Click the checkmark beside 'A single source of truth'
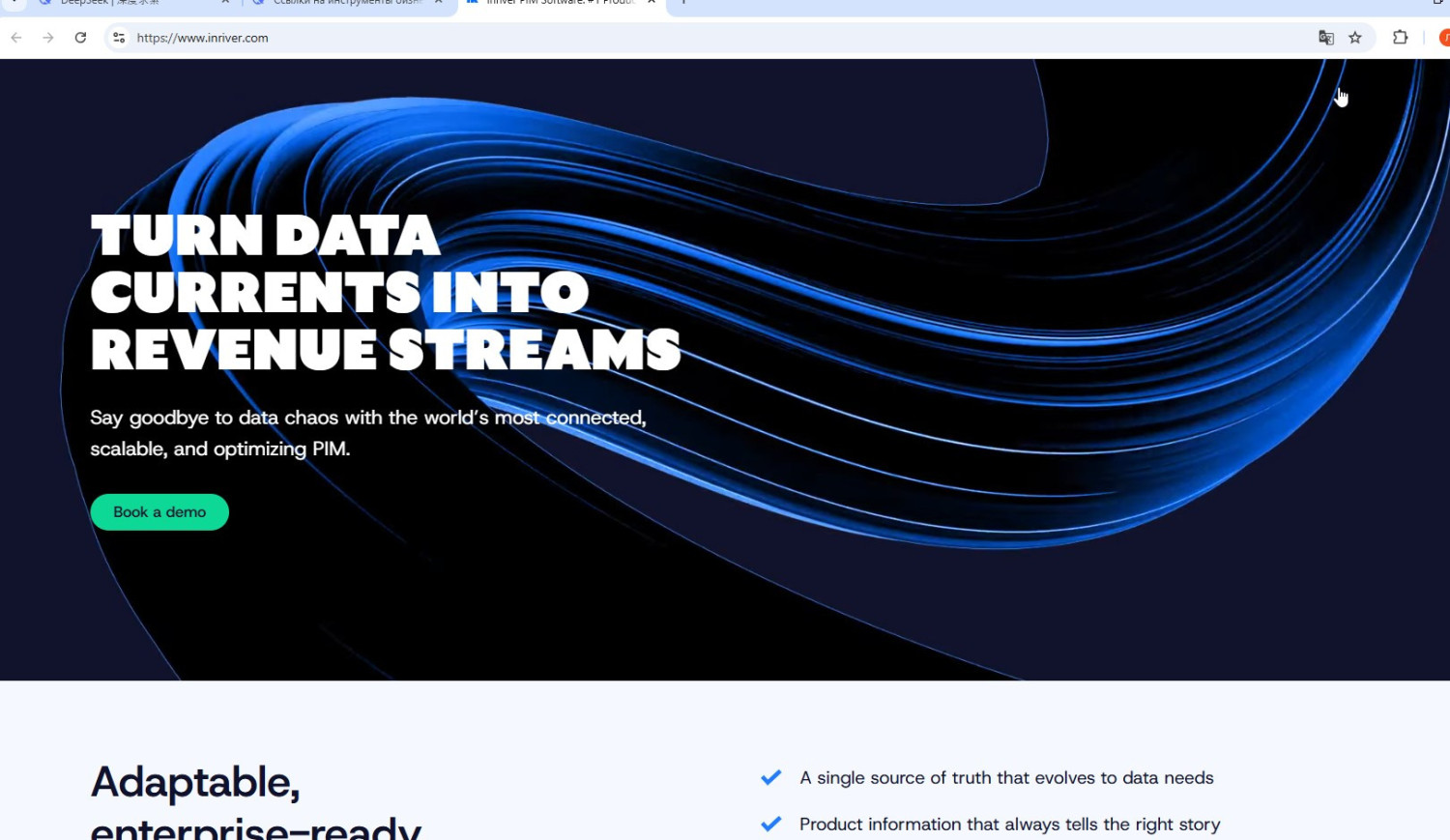Image resolution: width=1450 pixels, height=840 pixels. coord(770,778)
